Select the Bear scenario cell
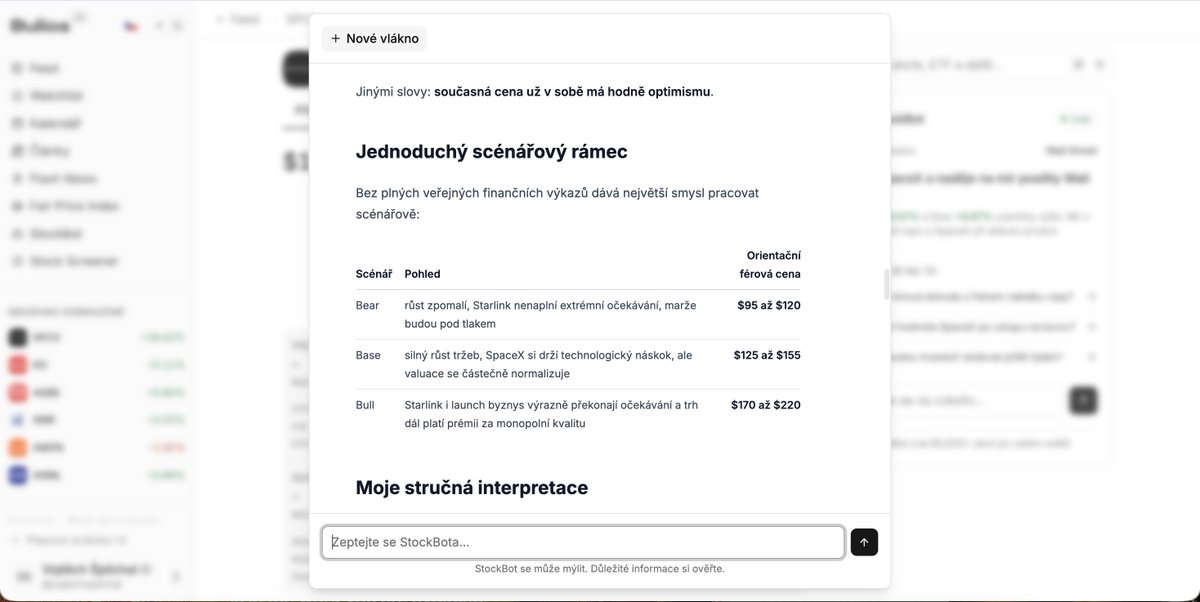 pyautogui.click(x=368, y=305)
